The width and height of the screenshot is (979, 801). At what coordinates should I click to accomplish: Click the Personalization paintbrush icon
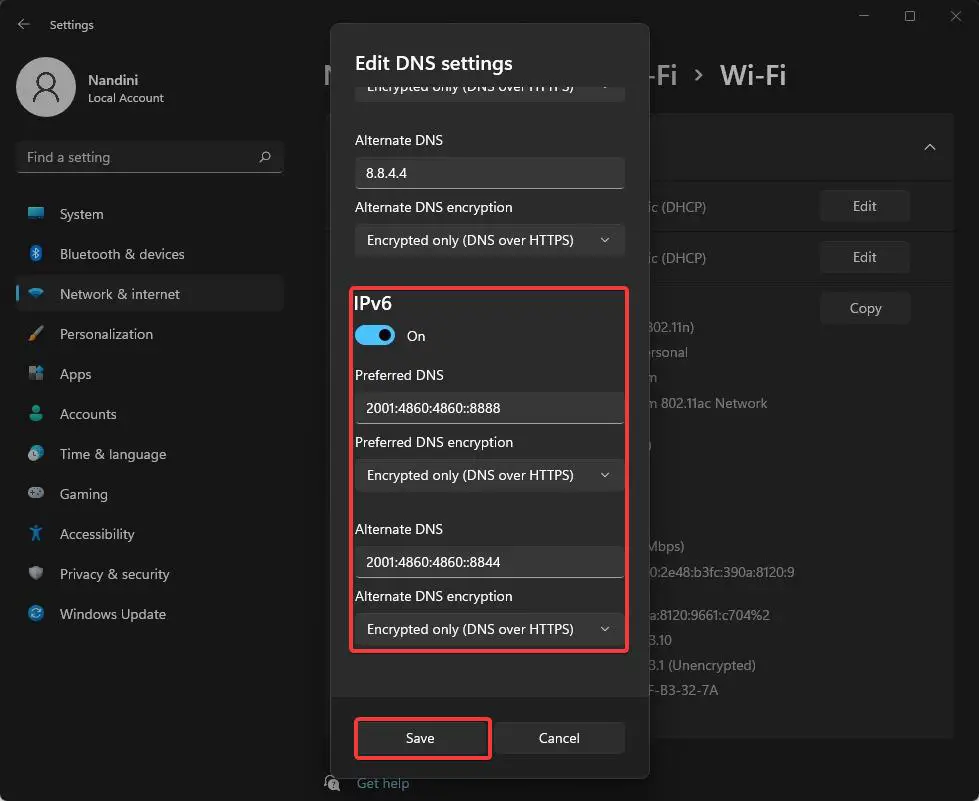[36, 333]
